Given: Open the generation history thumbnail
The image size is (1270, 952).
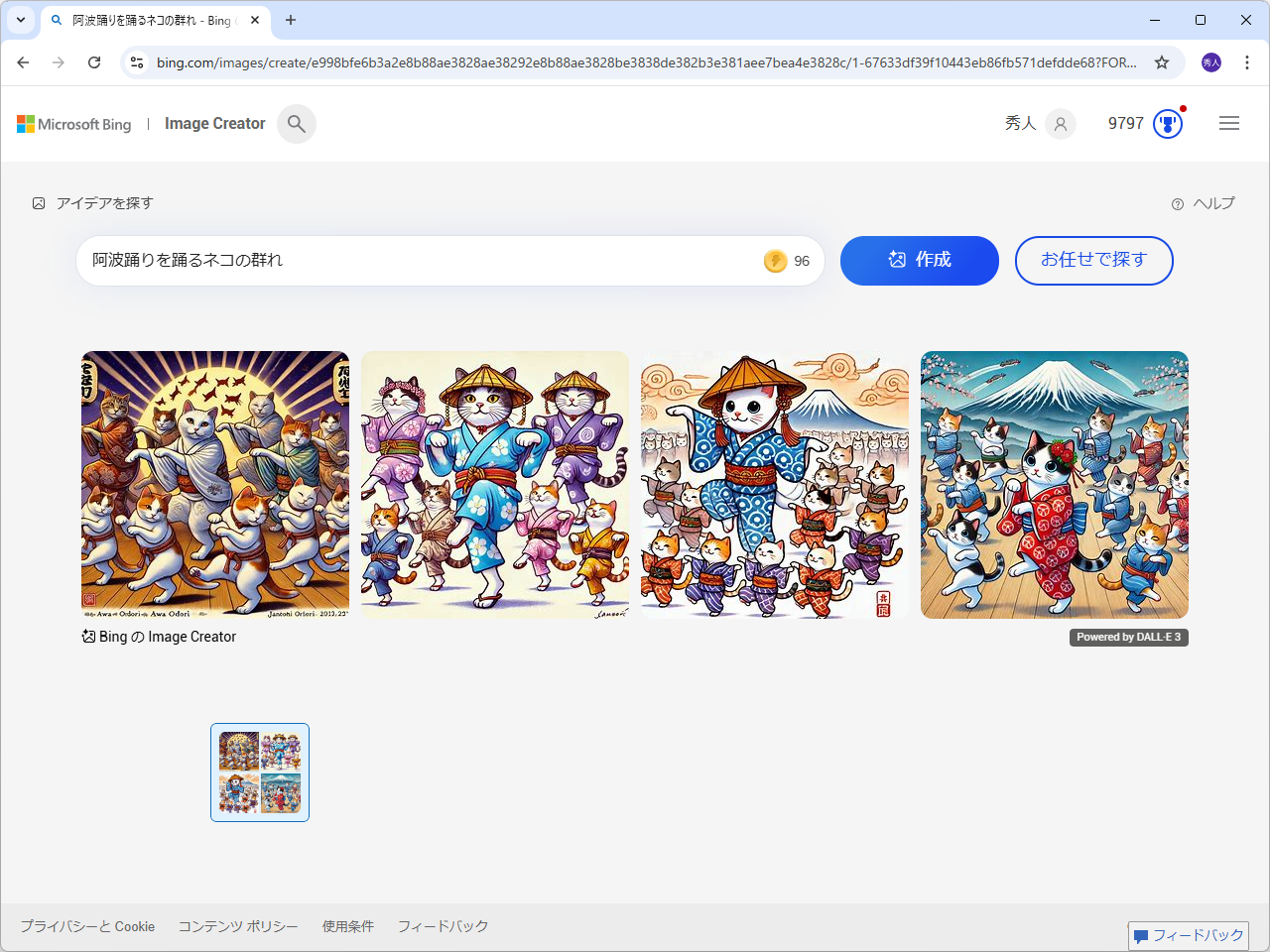Looking at the screenshot, I should (259, 773).
